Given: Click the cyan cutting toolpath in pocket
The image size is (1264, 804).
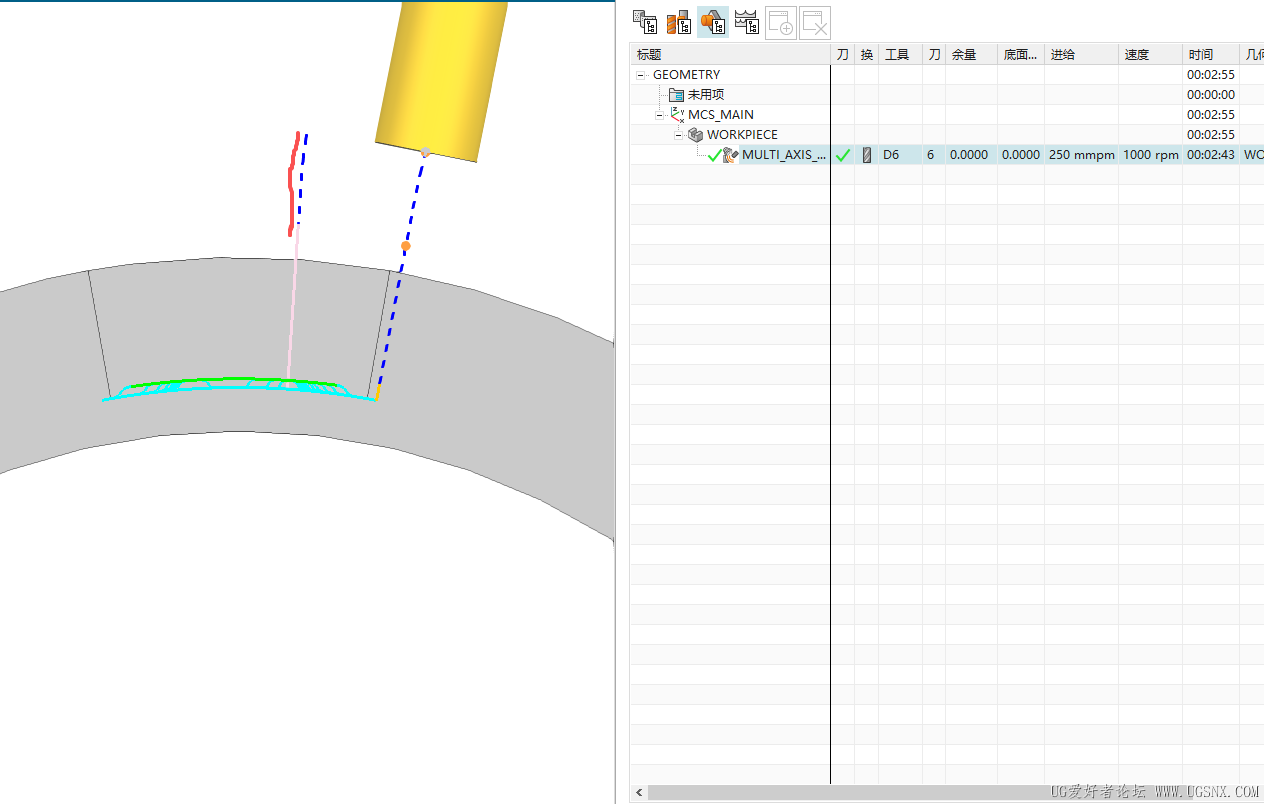Looking at the screenshot, I should [x=240, y=389].
